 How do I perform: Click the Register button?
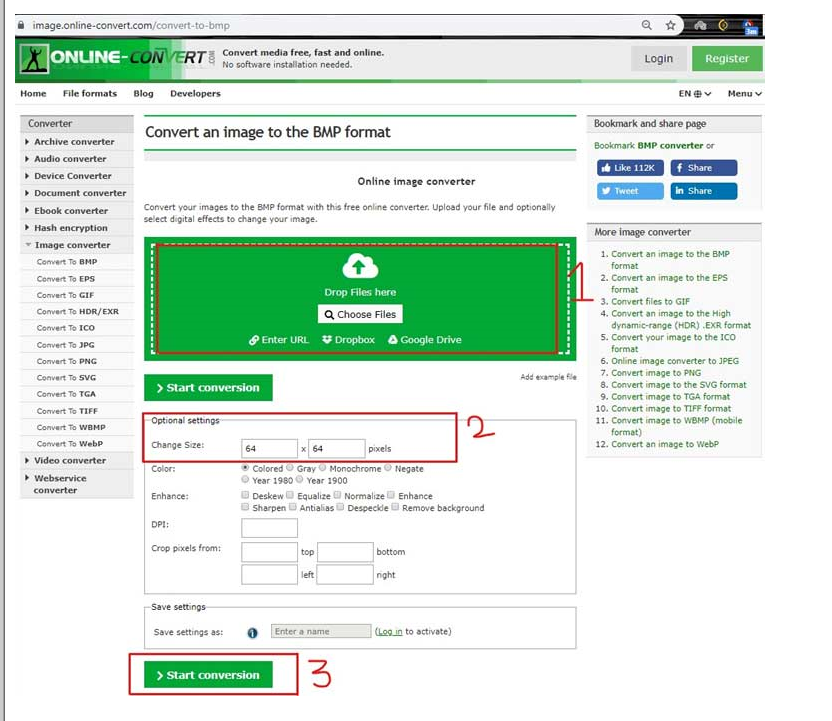[727, 58]
